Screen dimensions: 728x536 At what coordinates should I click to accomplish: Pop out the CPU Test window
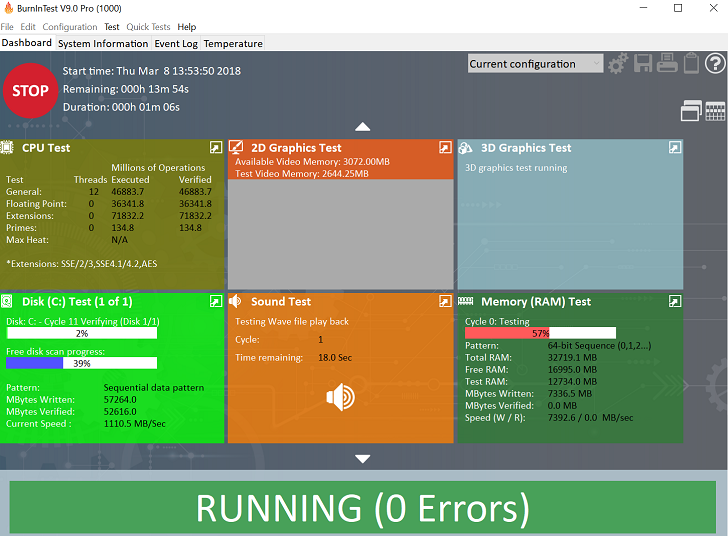pyautogui.click(x=216, y=147)
